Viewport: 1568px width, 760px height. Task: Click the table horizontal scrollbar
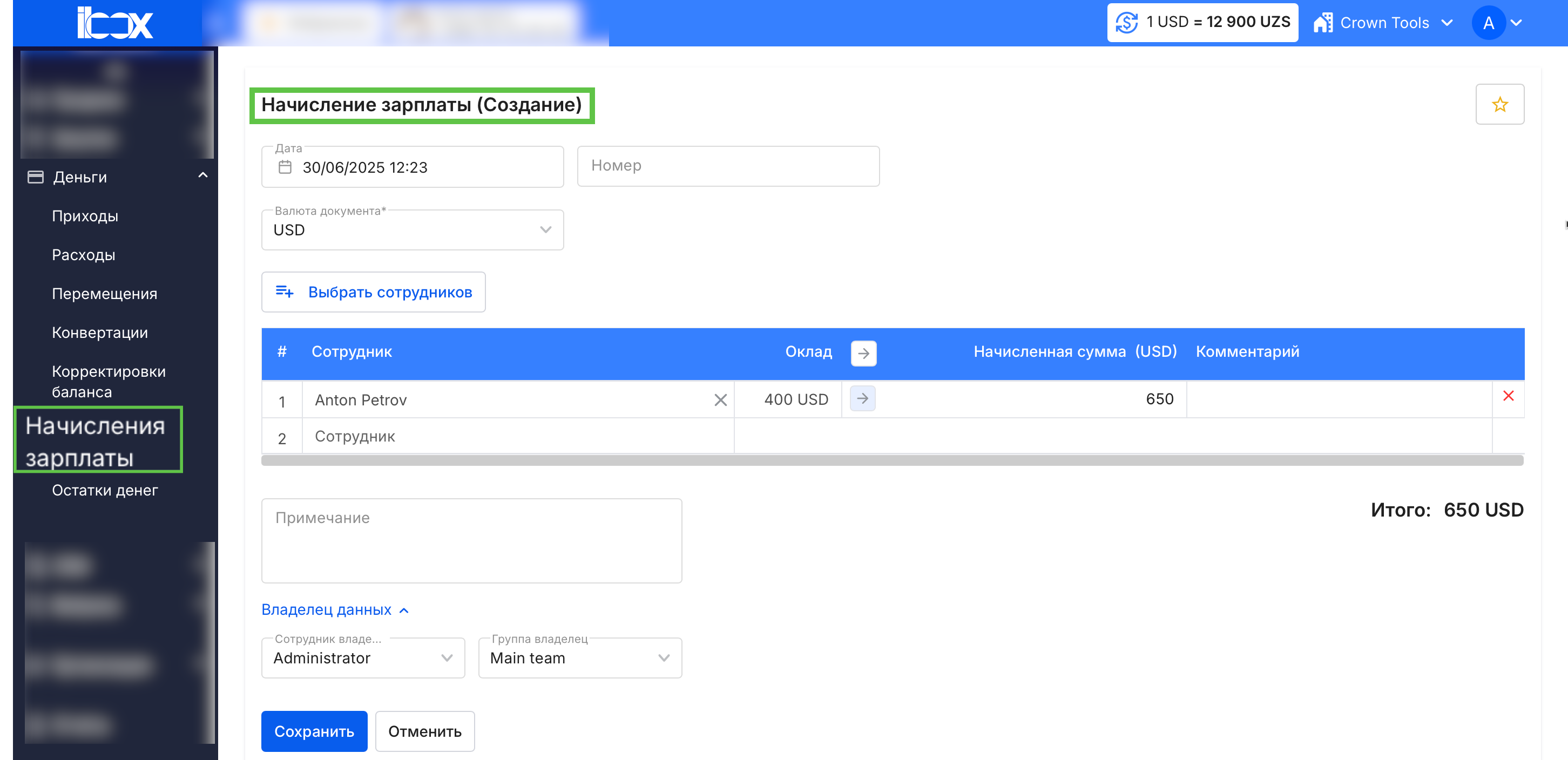click(x=892, y=460)
